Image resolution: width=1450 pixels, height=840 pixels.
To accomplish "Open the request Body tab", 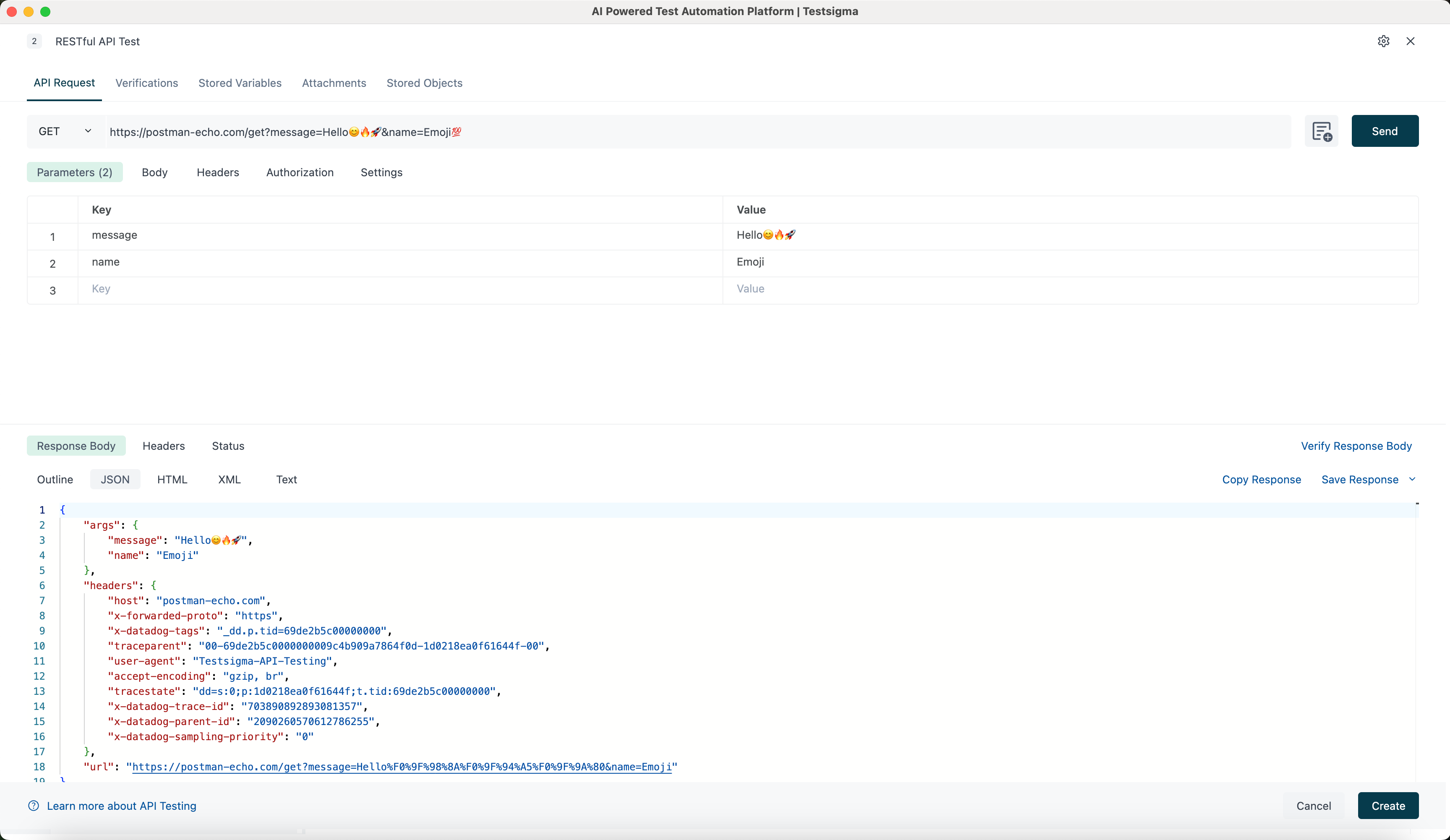I will coord(154,172).
